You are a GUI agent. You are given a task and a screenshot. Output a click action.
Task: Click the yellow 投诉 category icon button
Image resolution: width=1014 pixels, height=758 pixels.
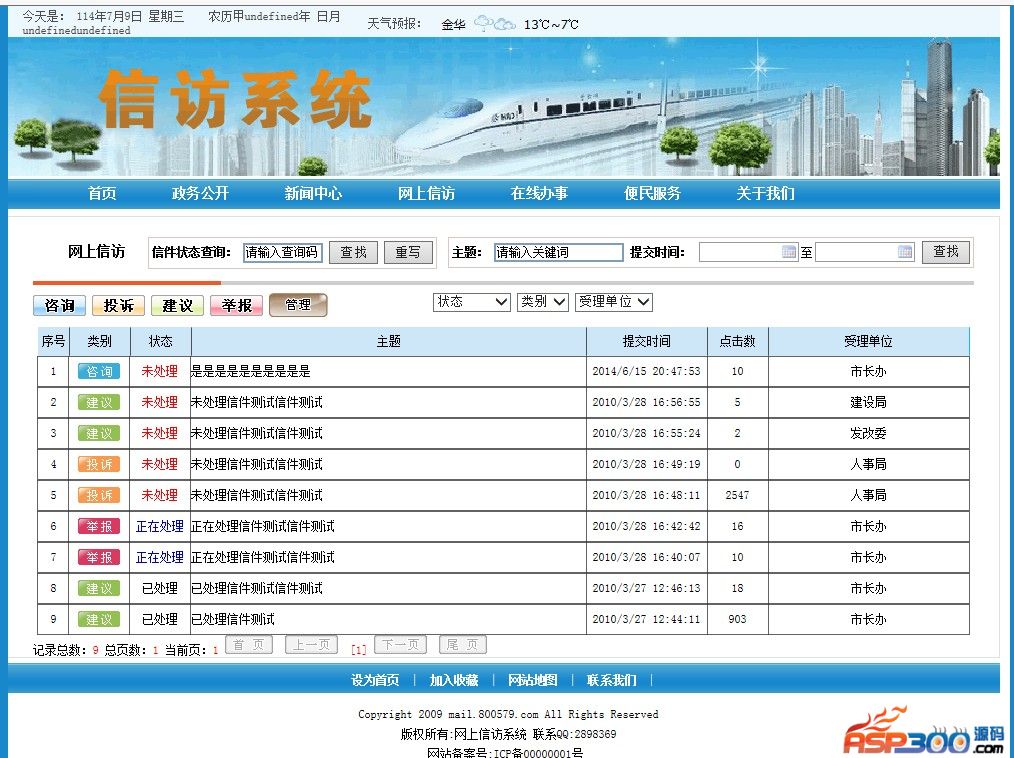coord(118,305)
